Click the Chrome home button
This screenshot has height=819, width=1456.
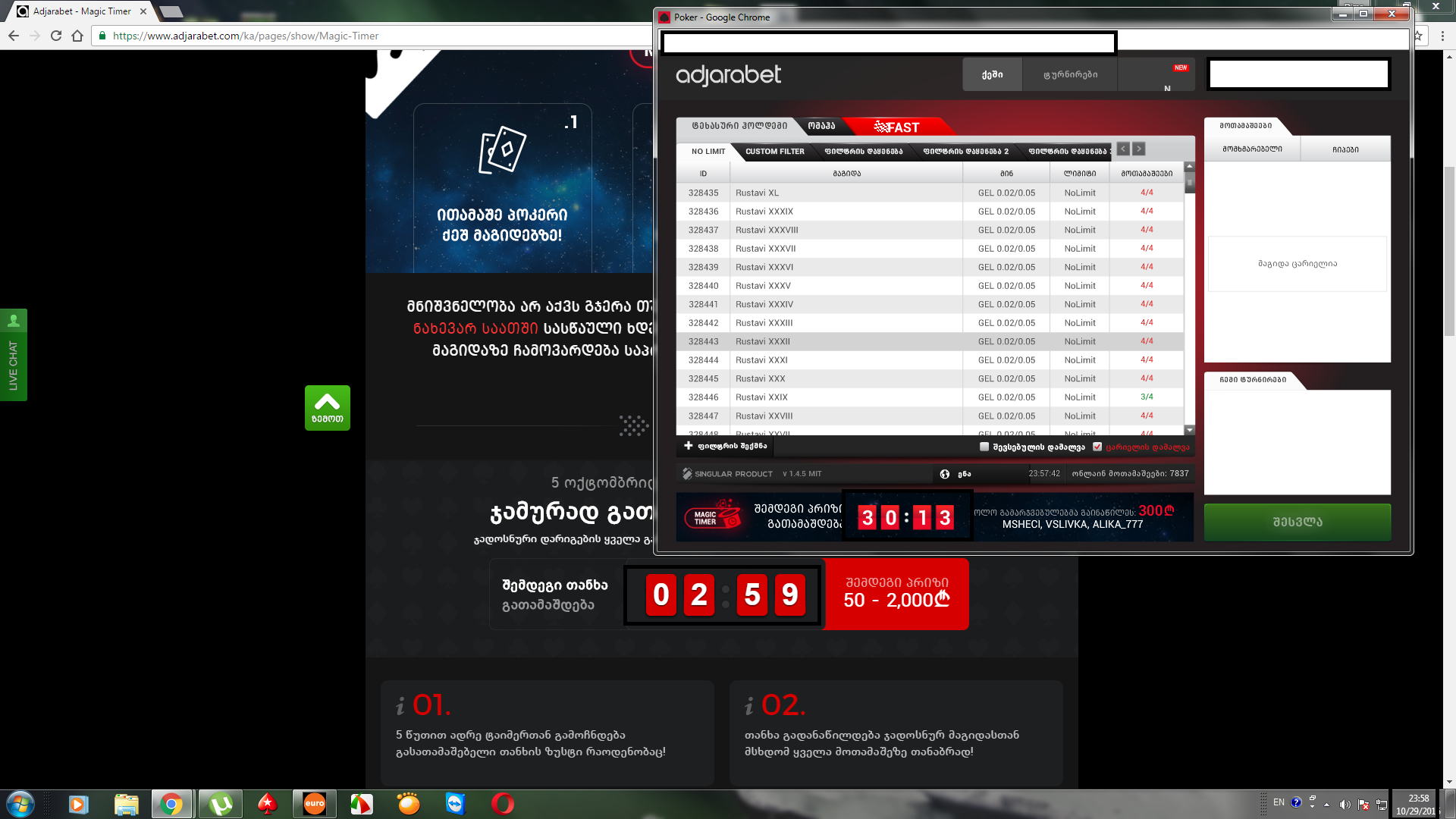tap(77, 36)
